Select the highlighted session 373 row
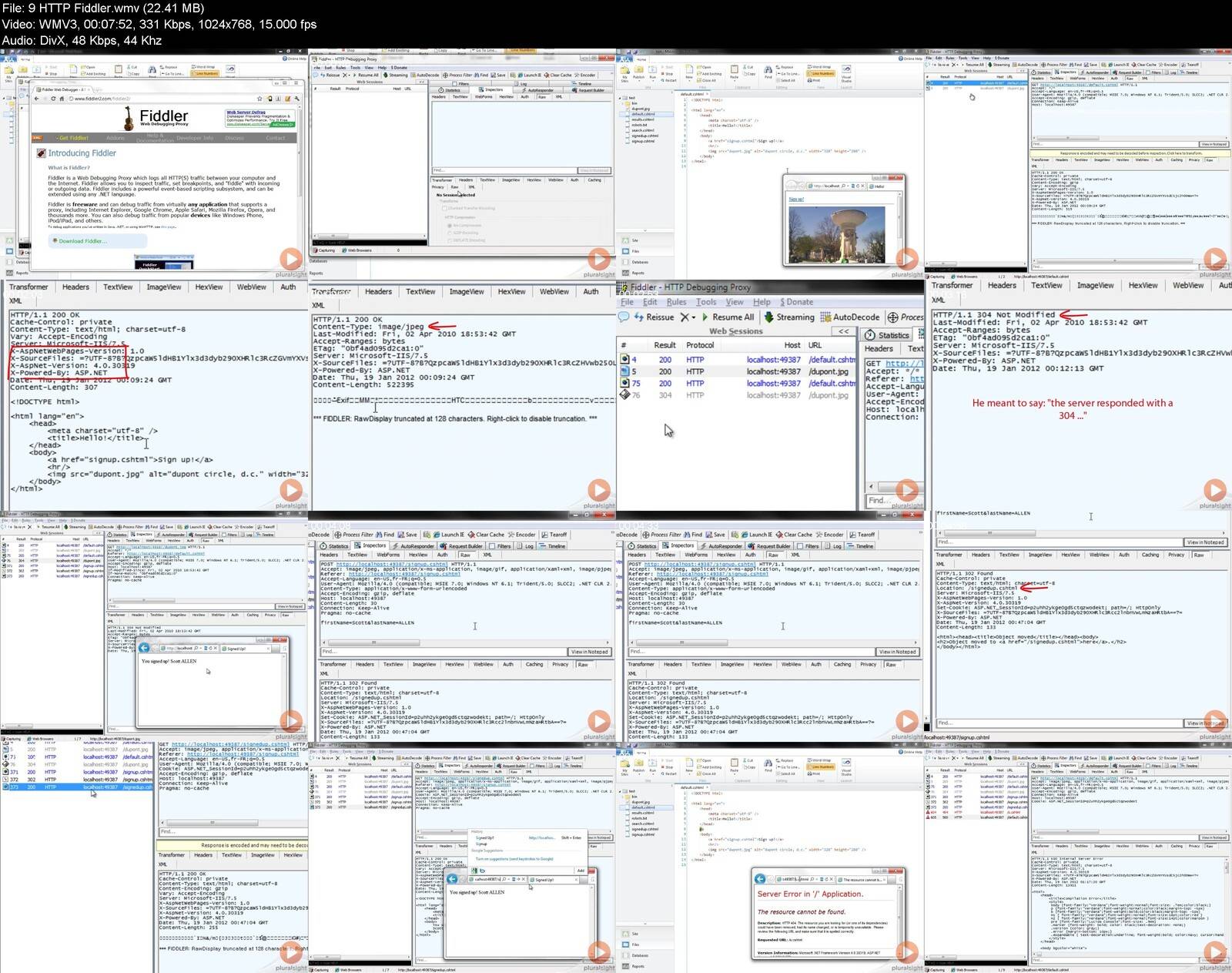This screenshot has height=973, width=1232. pyautogui.click(x=77, y=787)
